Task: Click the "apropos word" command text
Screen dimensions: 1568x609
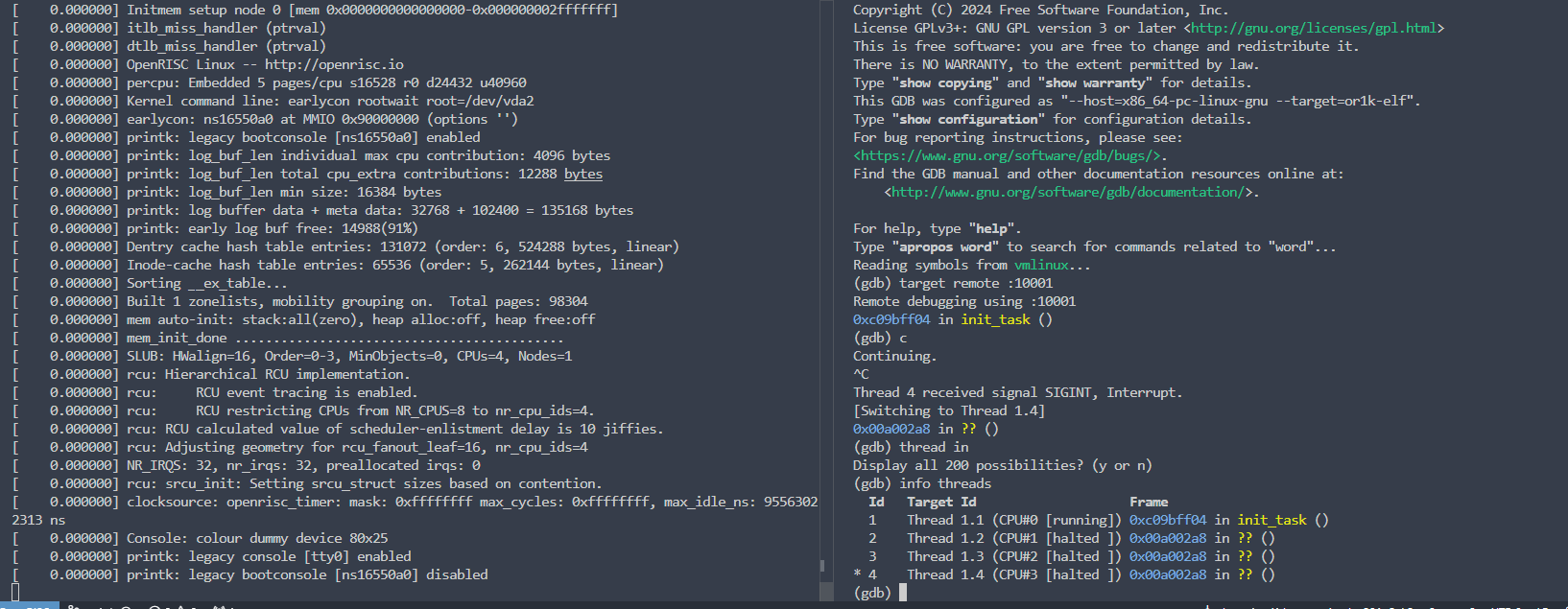Action: point(945,246)
